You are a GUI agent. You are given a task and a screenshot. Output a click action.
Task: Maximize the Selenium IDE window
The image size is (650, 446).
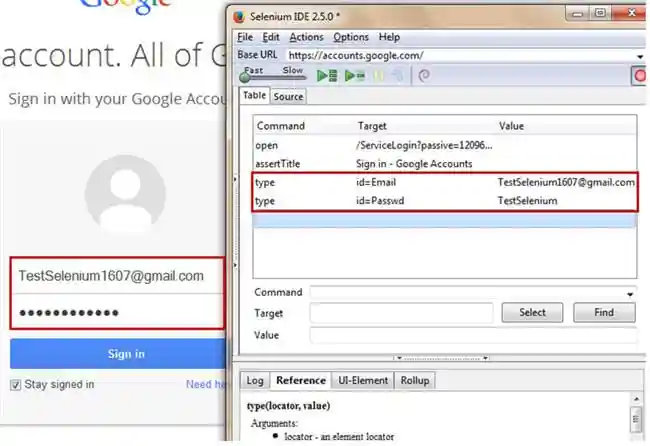coord(600,13)
